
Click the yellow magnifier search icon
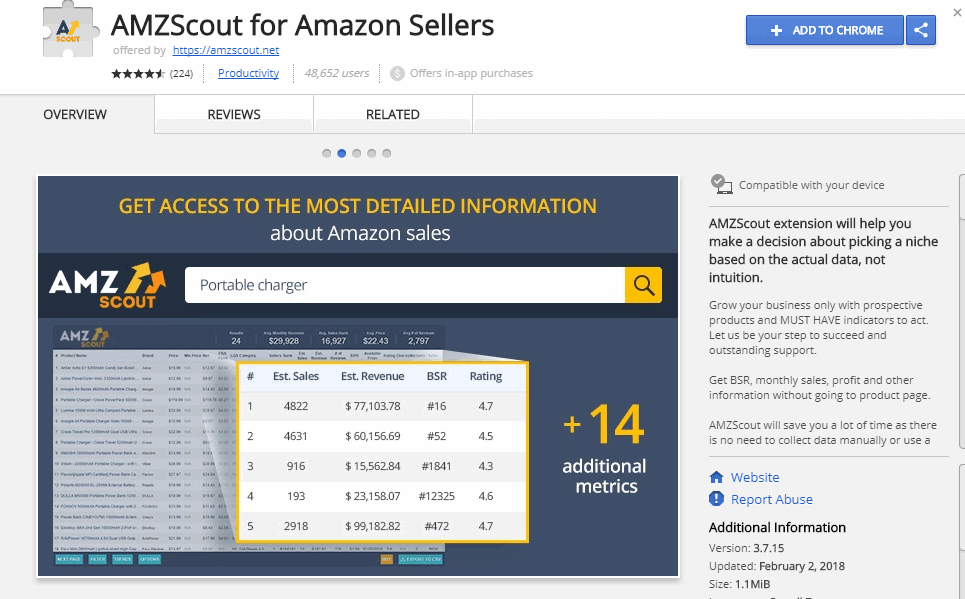[x=643, y=285]
